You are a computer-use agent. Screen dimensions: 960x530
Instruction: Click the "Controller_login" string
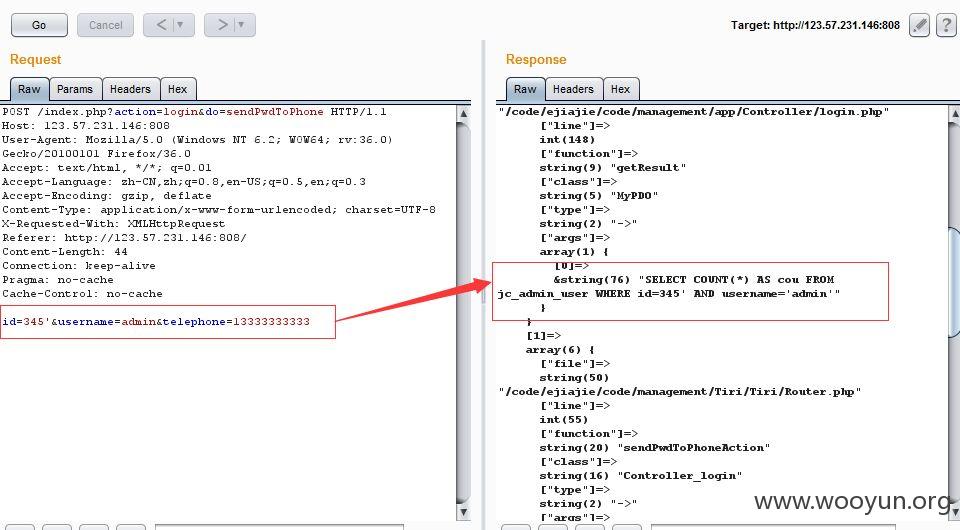679,476
